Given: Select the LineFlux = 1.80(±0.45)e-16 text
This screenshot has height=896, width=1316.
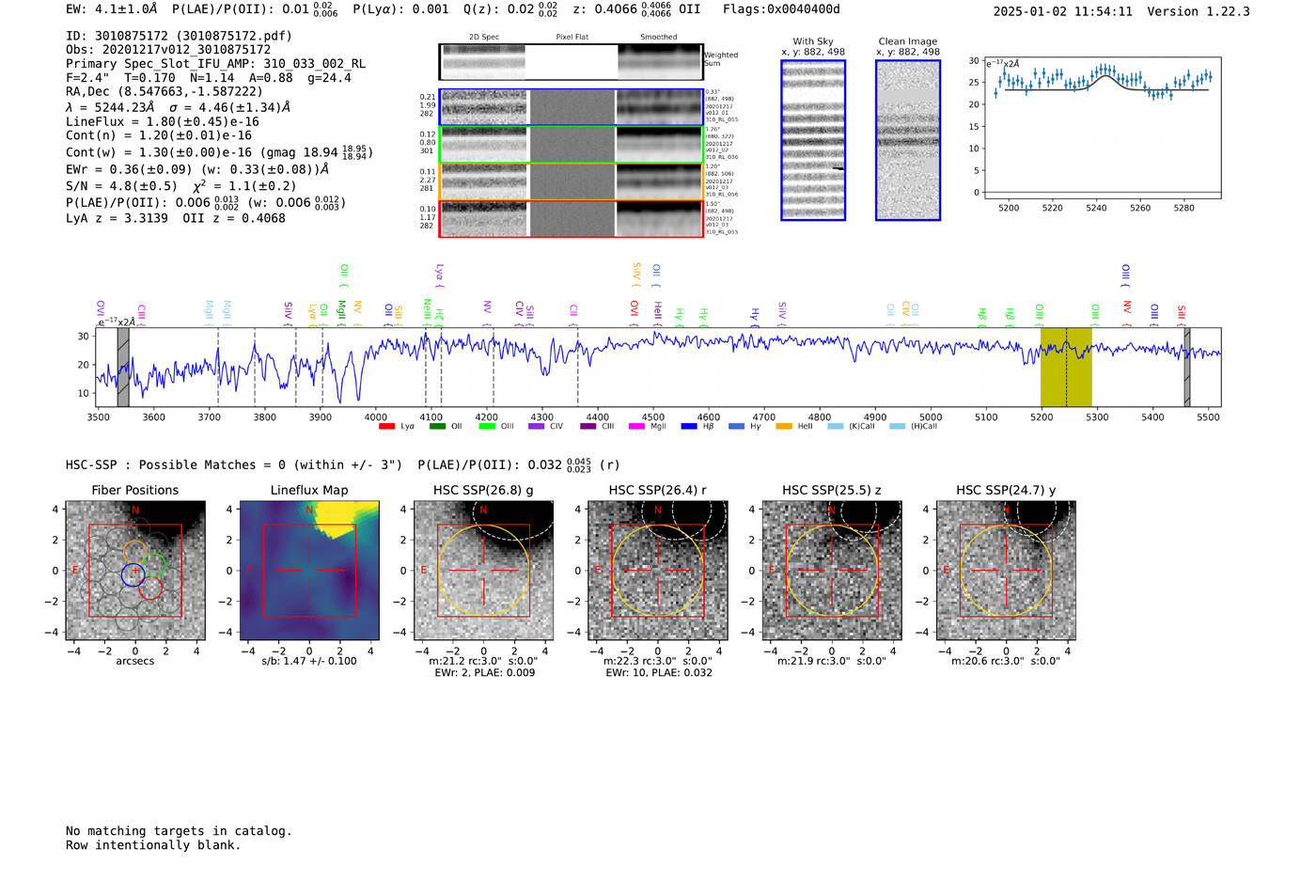Looking at the screenshot, I should [x=163, y=122].
